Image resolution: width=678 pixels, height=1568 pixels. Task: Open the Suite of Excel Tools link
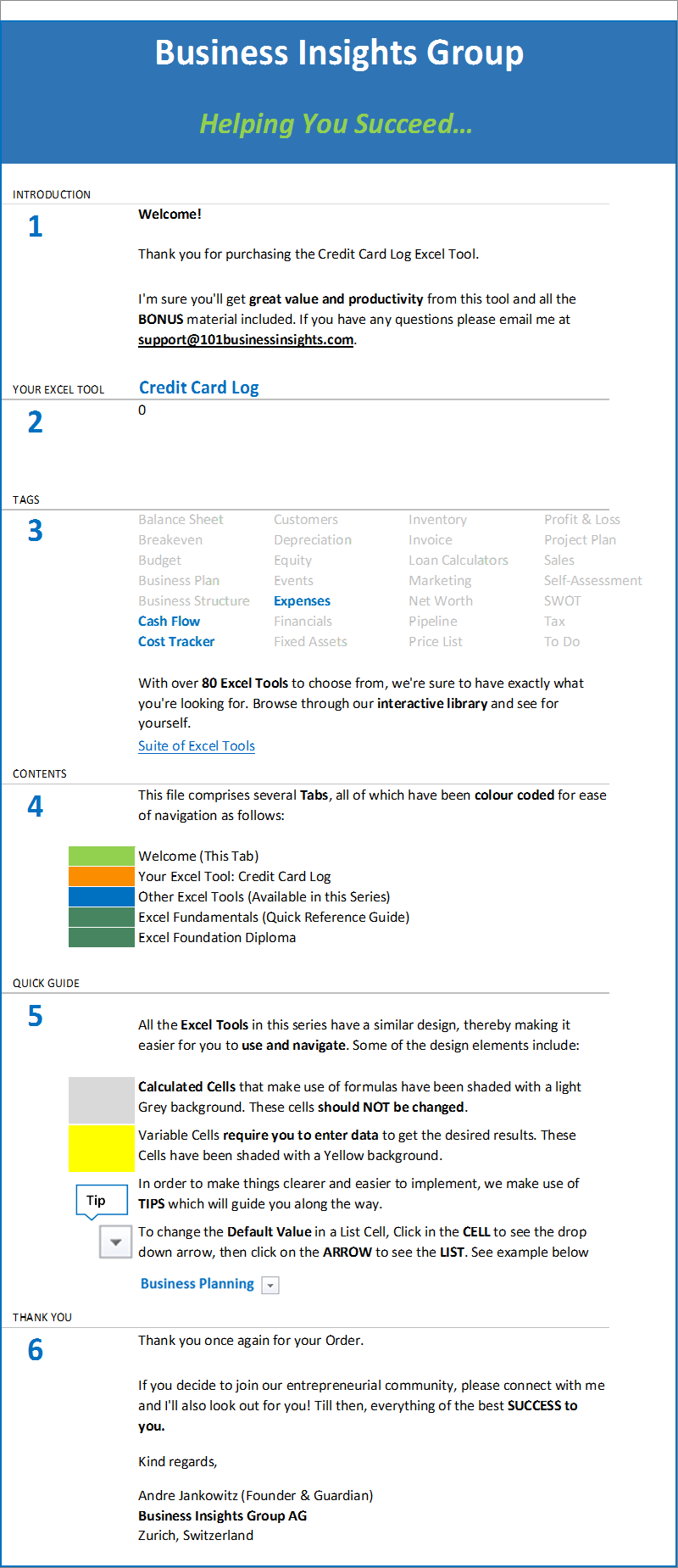(197, 745)
